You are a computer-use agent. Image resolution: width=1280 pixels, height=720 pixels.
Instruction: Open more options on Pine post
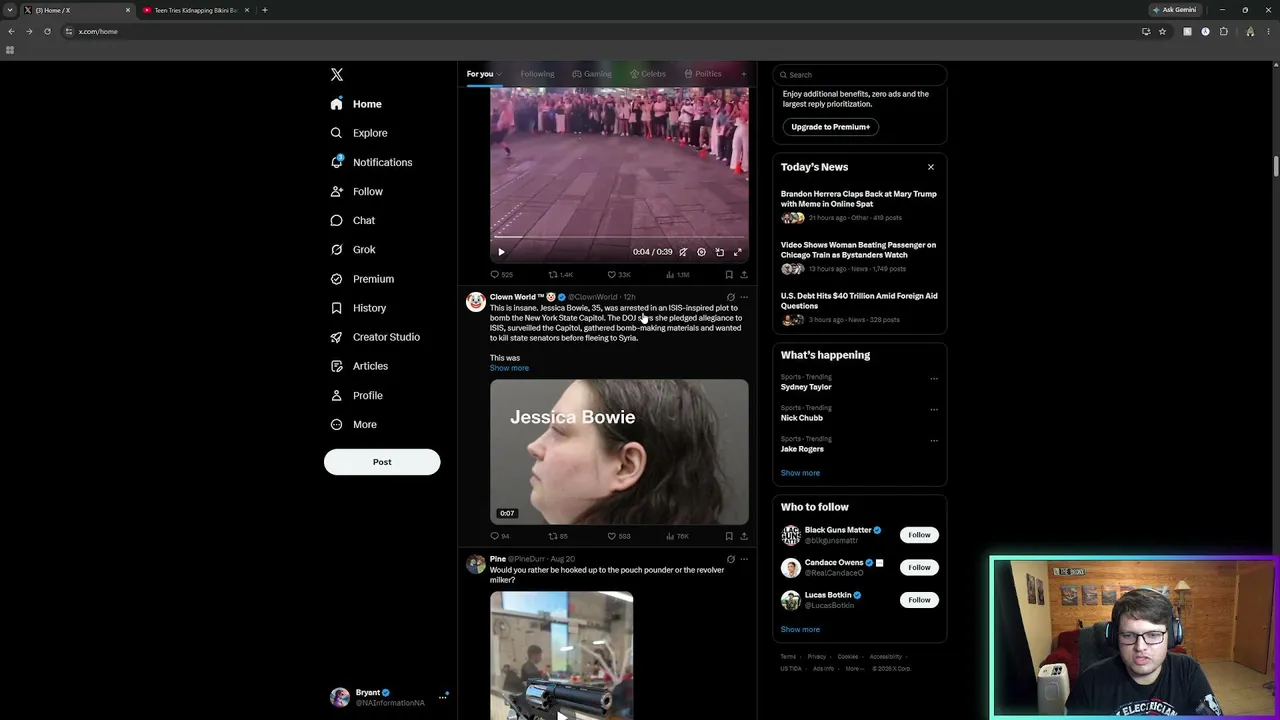pyautogui.click(x=743, y=559)
